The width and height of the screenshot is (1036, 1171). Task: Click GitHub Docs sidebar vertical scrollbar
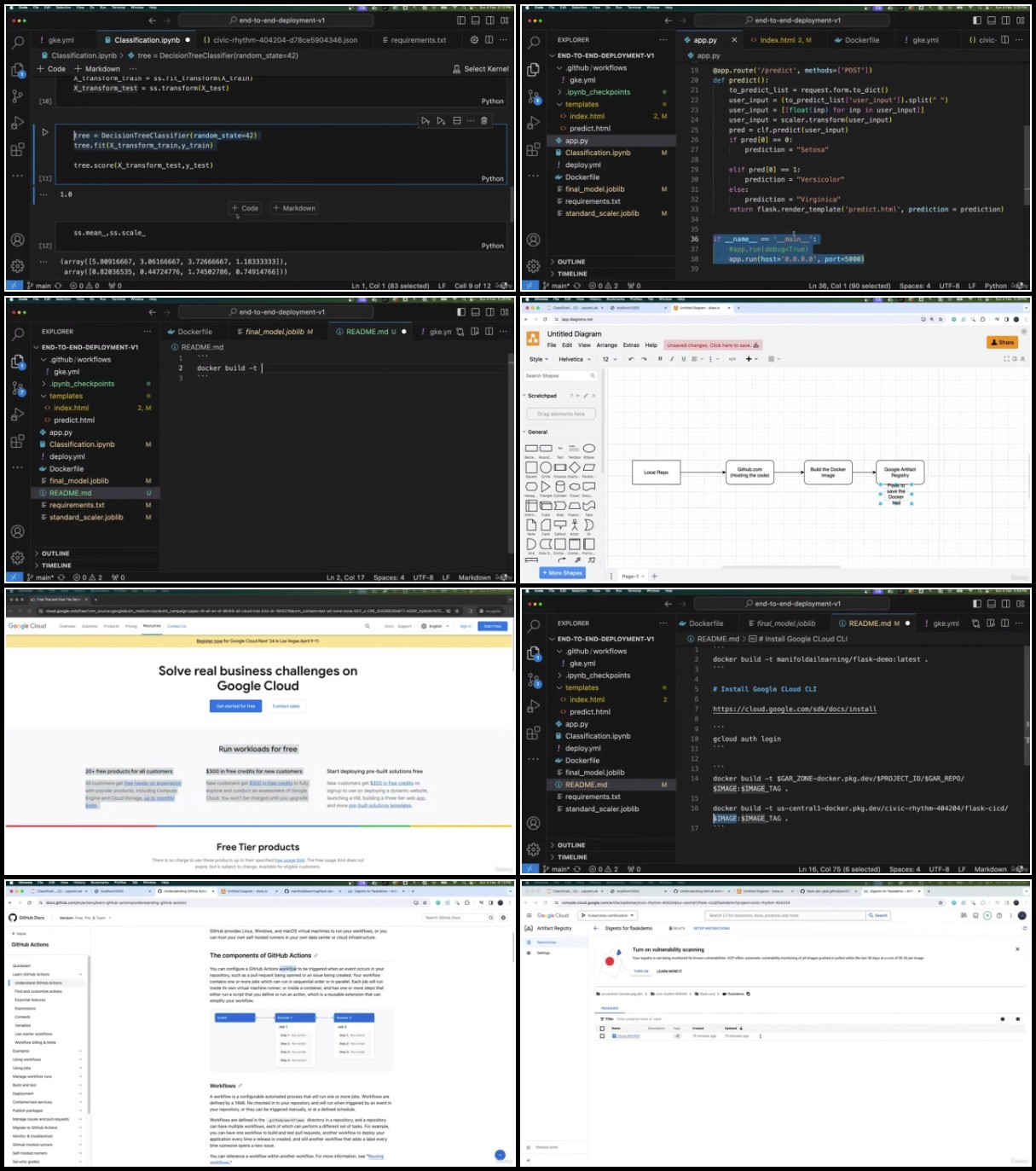coord(89,1034)
